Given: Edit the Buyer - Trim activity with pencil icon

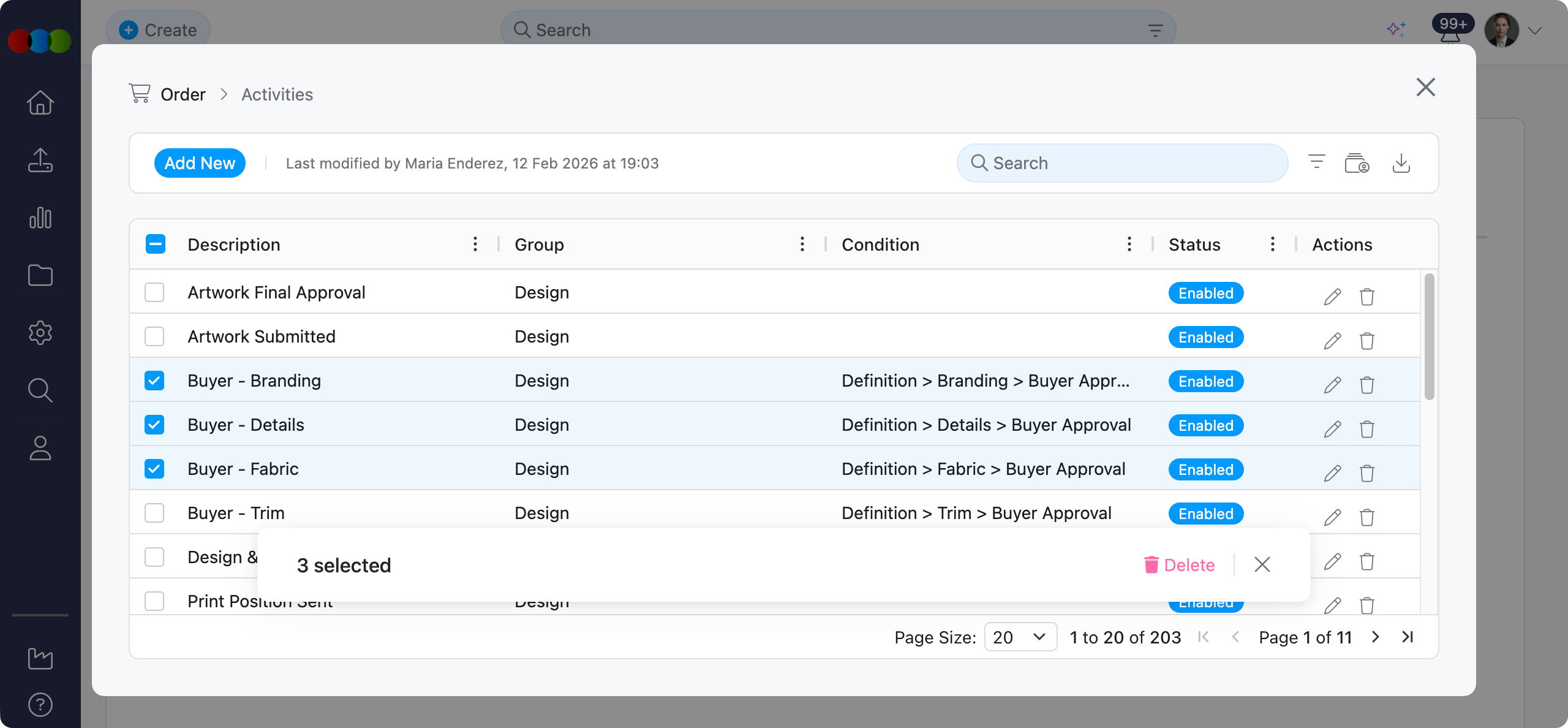Looking at the screenshot, I should tap(1332, 517).
